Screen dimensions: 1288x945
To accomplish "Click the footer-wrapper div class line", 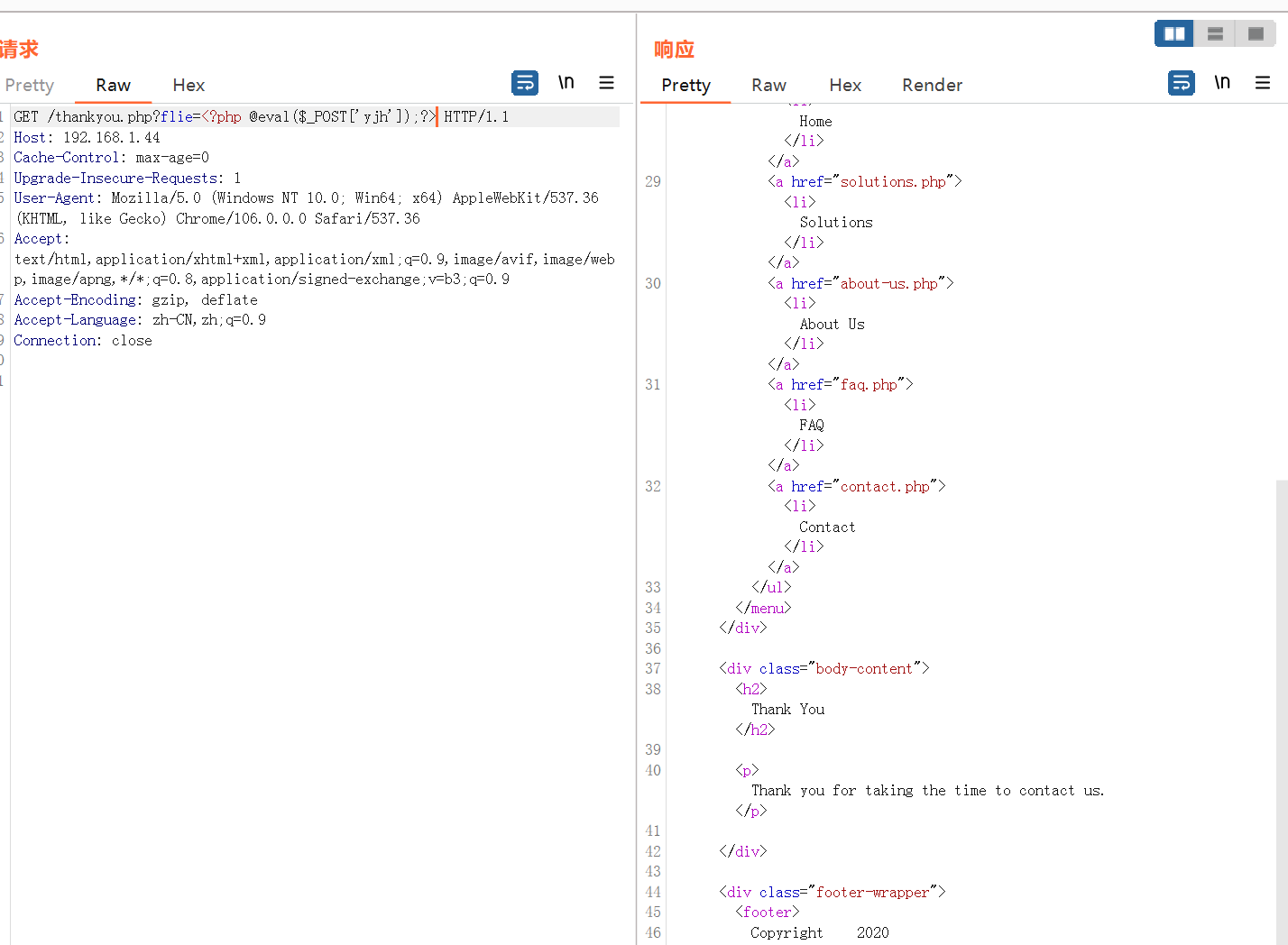I will pyautogui.click(x=833, y=892).
